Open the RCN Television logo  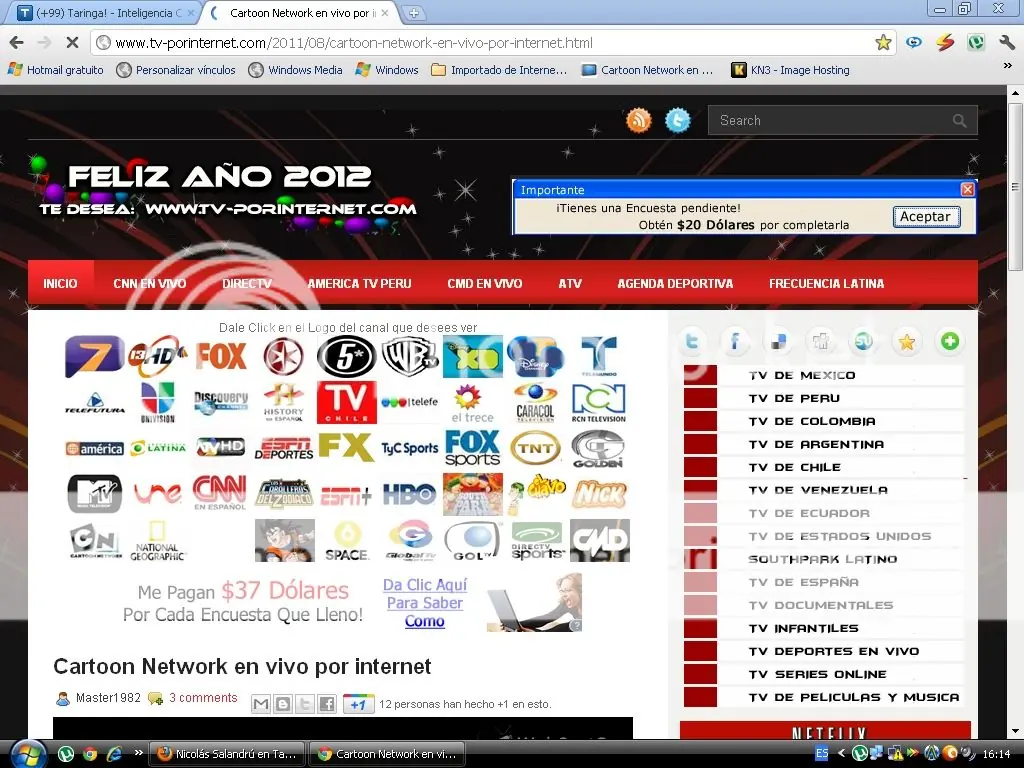pyautogui.click(x=599, y=403)
